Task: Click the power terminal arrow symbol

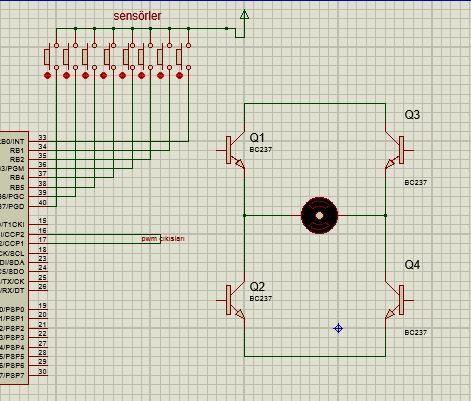Action: pos(244,14)
